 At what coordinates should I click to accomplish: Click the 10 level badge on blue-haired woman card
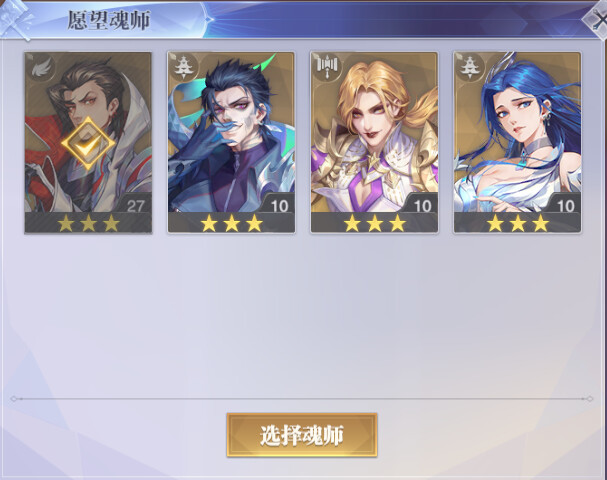[565, 206]
